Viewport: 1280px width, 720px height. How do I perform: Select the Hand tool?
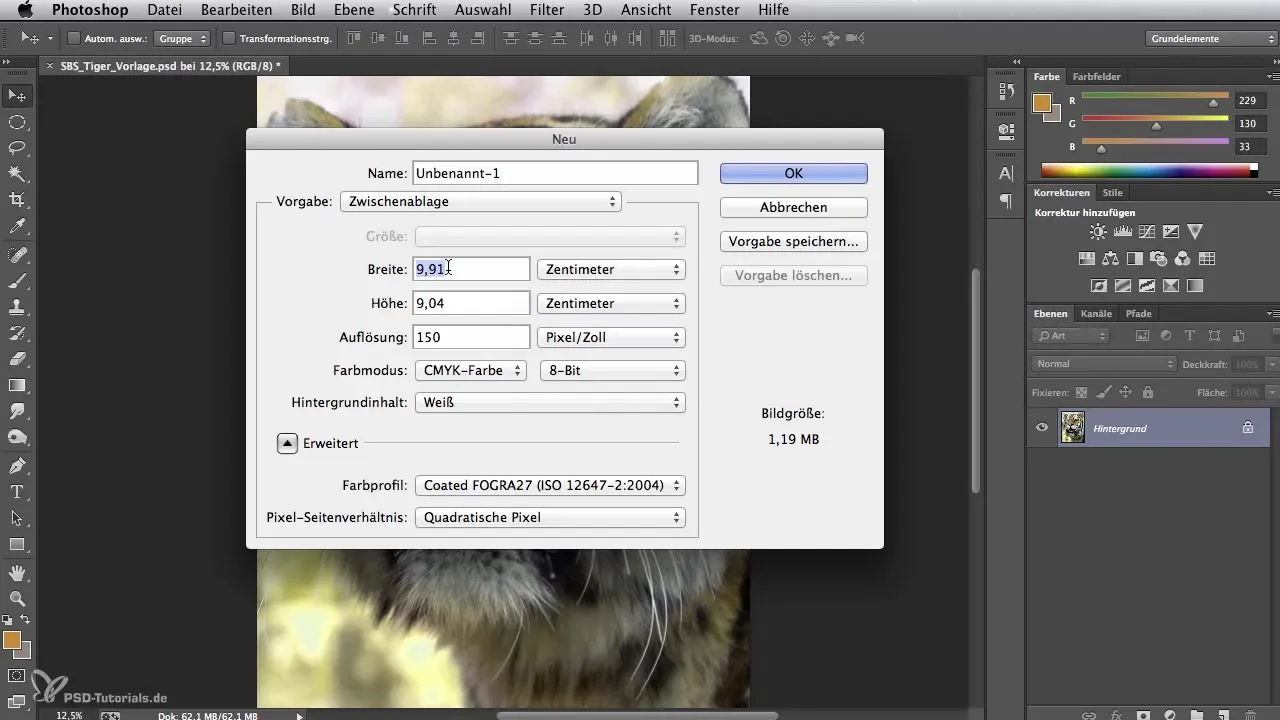click(17, 573)
